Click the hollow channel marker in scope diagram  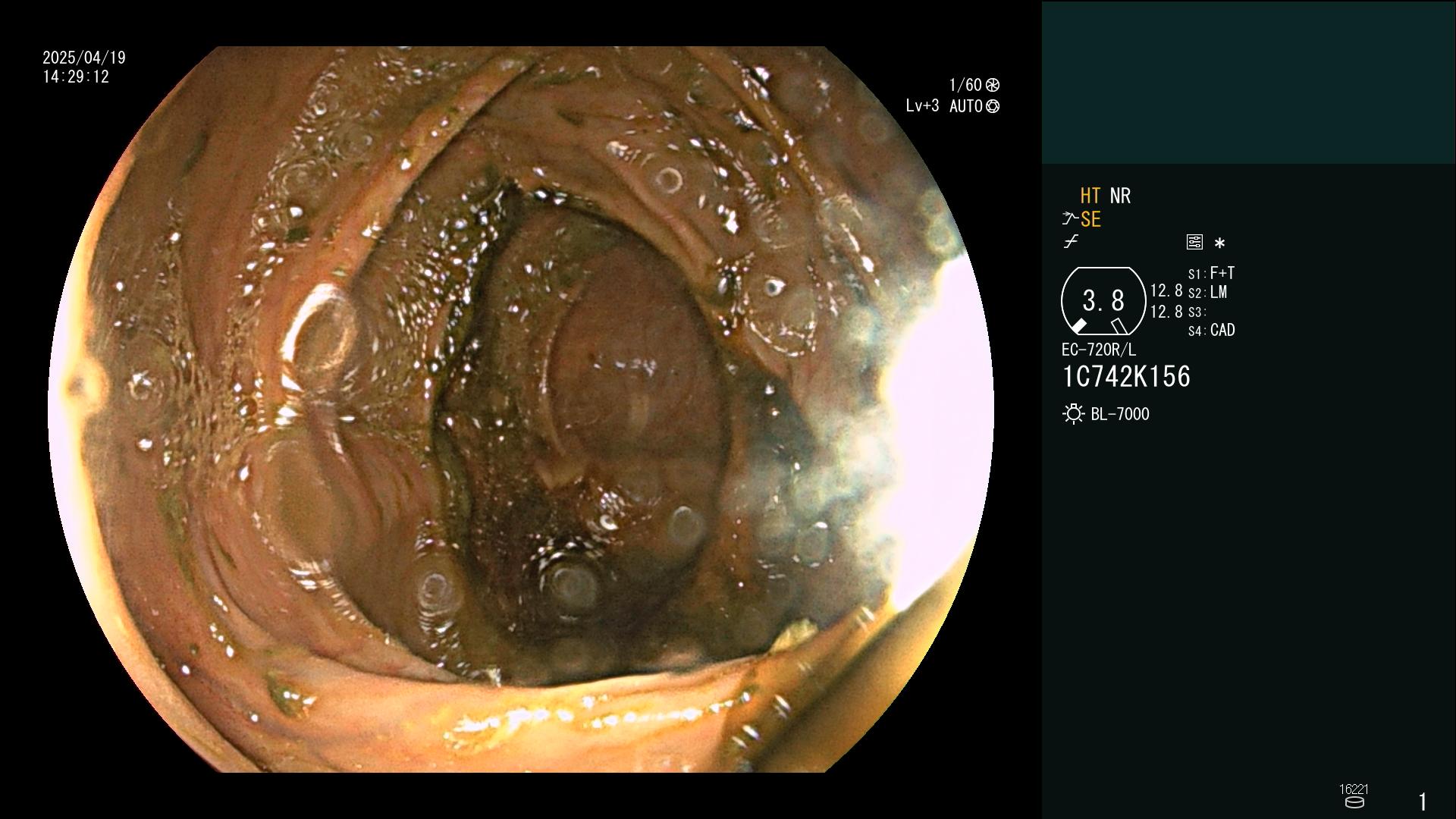pyautogui.click(x=1119, y=326)
